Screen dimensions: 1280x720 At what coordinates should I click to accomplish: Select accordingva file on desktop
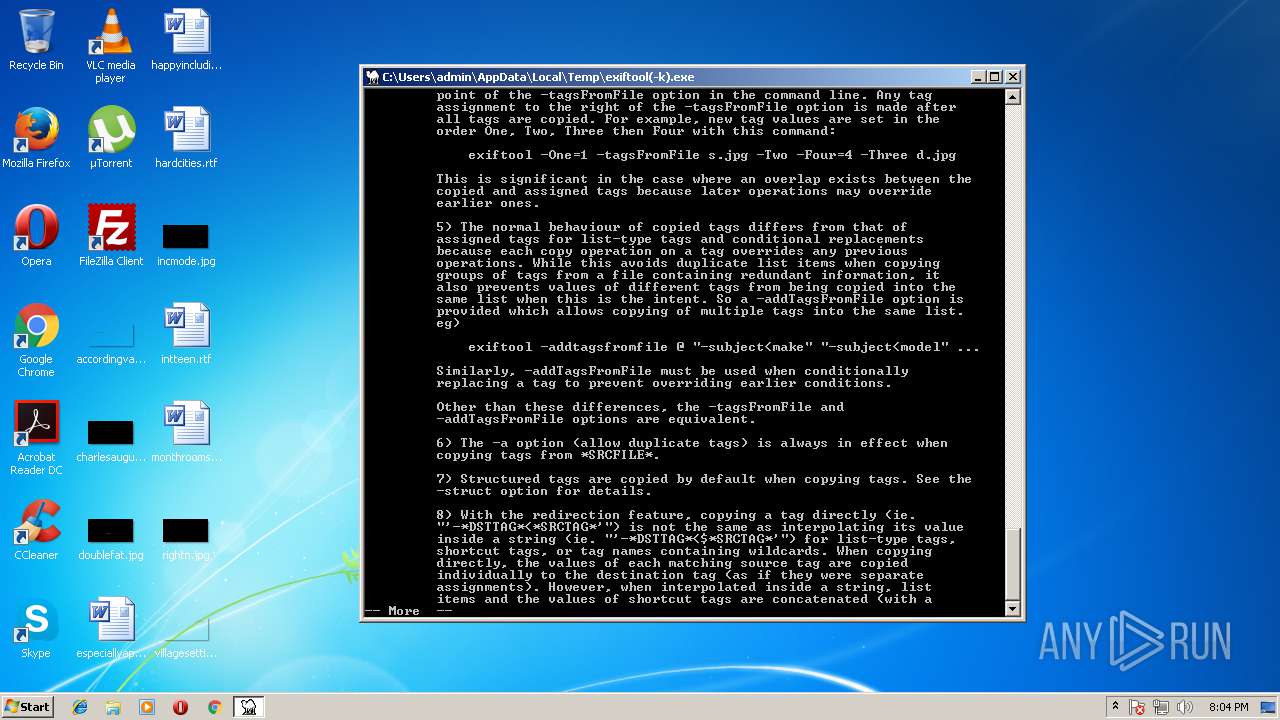[110, 342]
